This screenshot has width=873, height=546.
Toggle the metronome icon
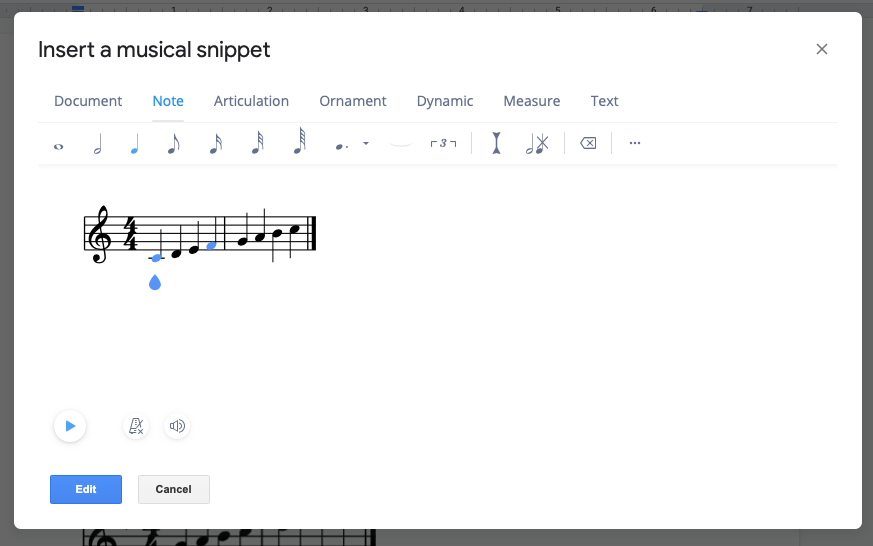coord(136,426)
